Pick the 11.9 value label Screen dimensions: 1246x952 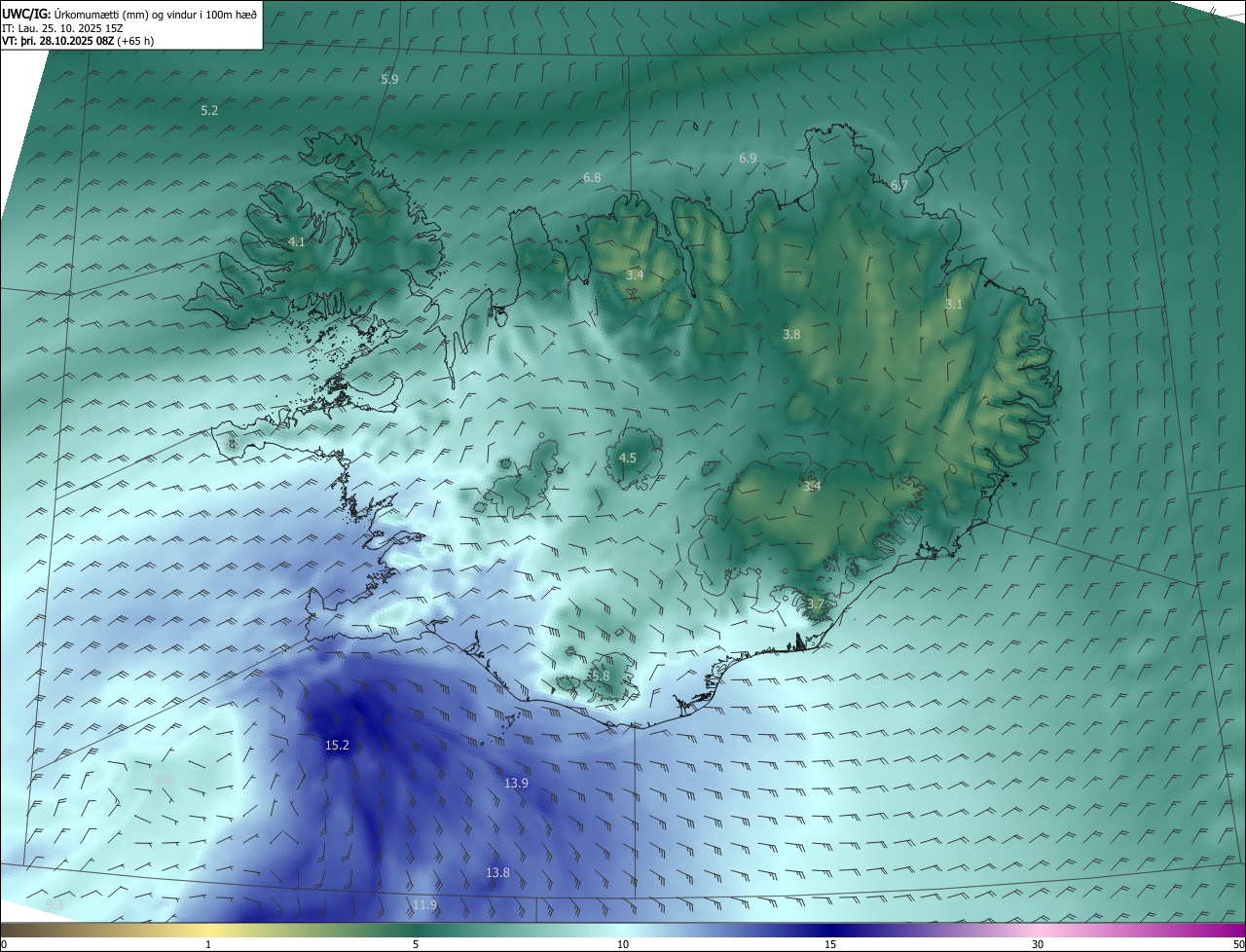424,905
